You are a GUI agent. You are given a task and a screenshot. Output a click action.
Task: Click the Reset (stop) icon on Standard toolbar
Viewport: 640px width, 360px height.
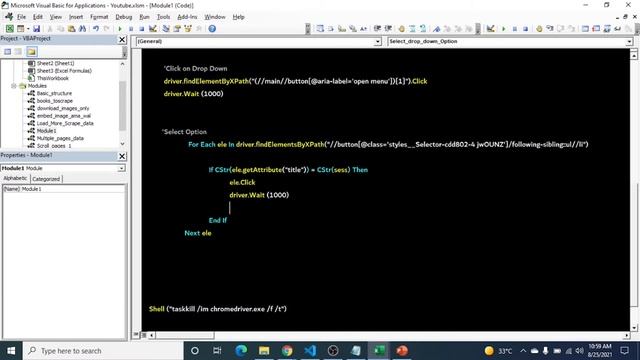tap(142, 29)
